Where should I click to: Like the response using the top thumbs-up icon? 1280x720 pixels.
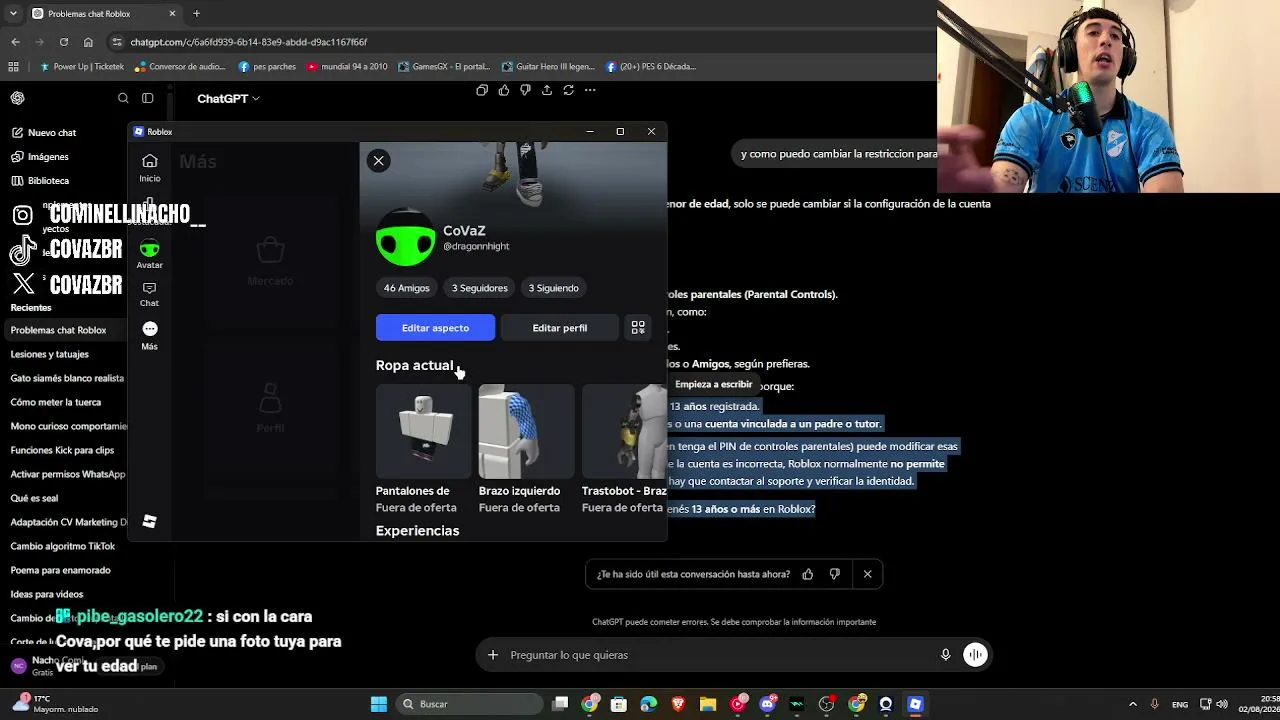503,90
